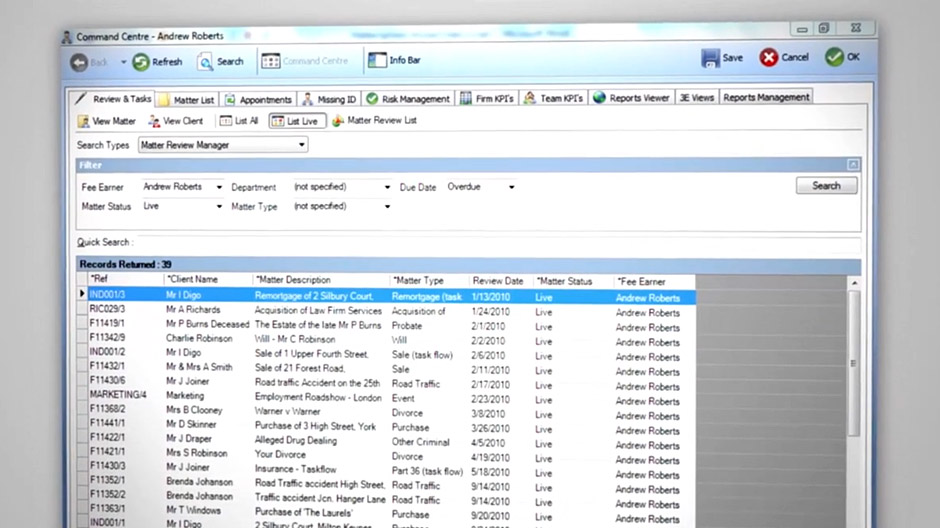Switch to the Firm KPI's tab
The width and height of the screenshot is (940, 528).
point(487,98)
